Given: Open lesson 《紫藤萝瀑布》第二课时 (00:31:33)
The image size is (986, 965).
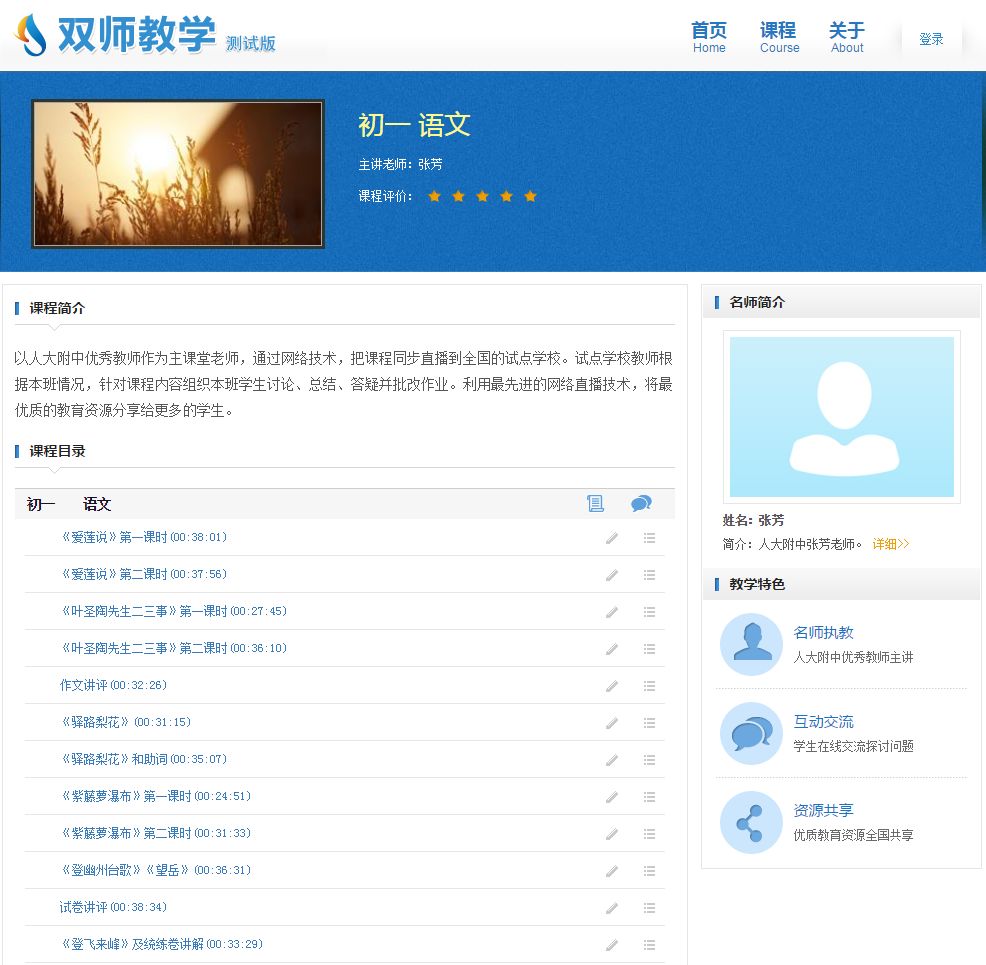Looking at the screenshot, I should (155, 834).
